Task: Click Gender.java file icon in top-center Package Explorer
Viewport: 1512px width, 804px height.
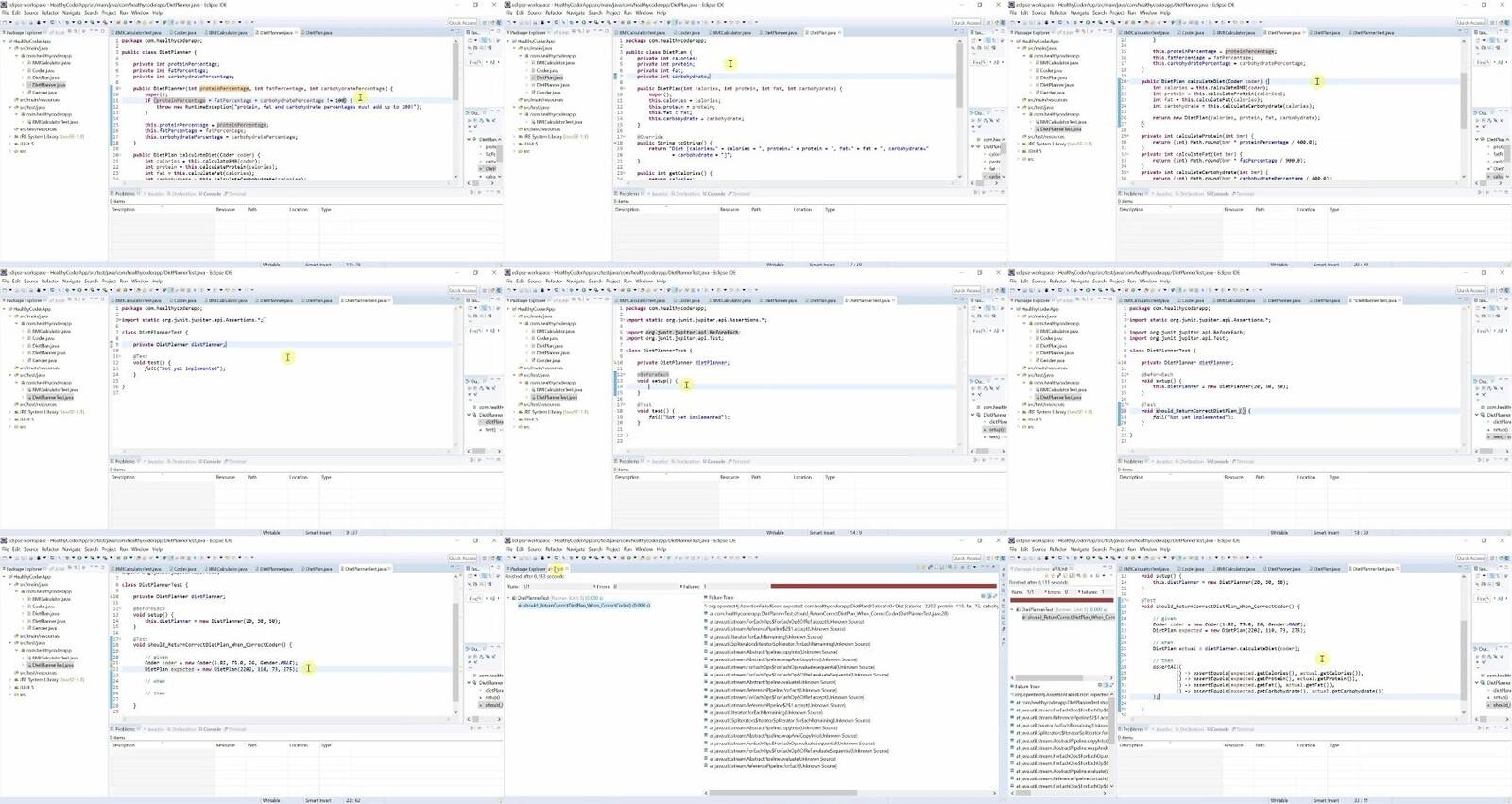Action: pyautogui.click(x=535, y=93)
